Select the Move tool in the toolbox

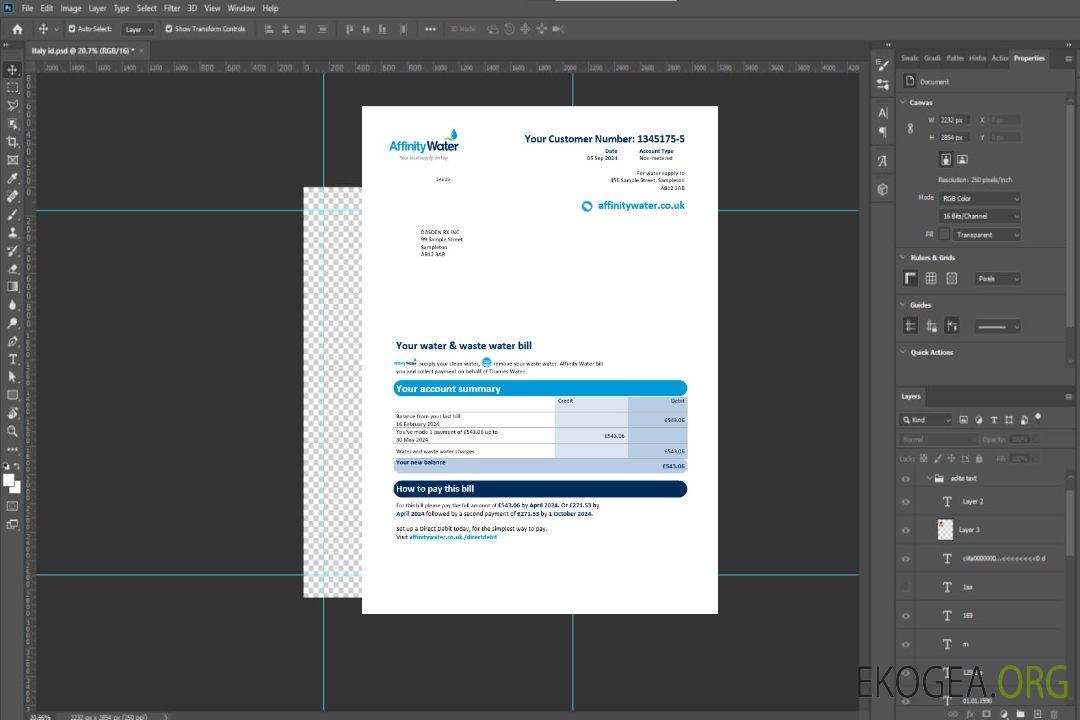tap(12, 70)
